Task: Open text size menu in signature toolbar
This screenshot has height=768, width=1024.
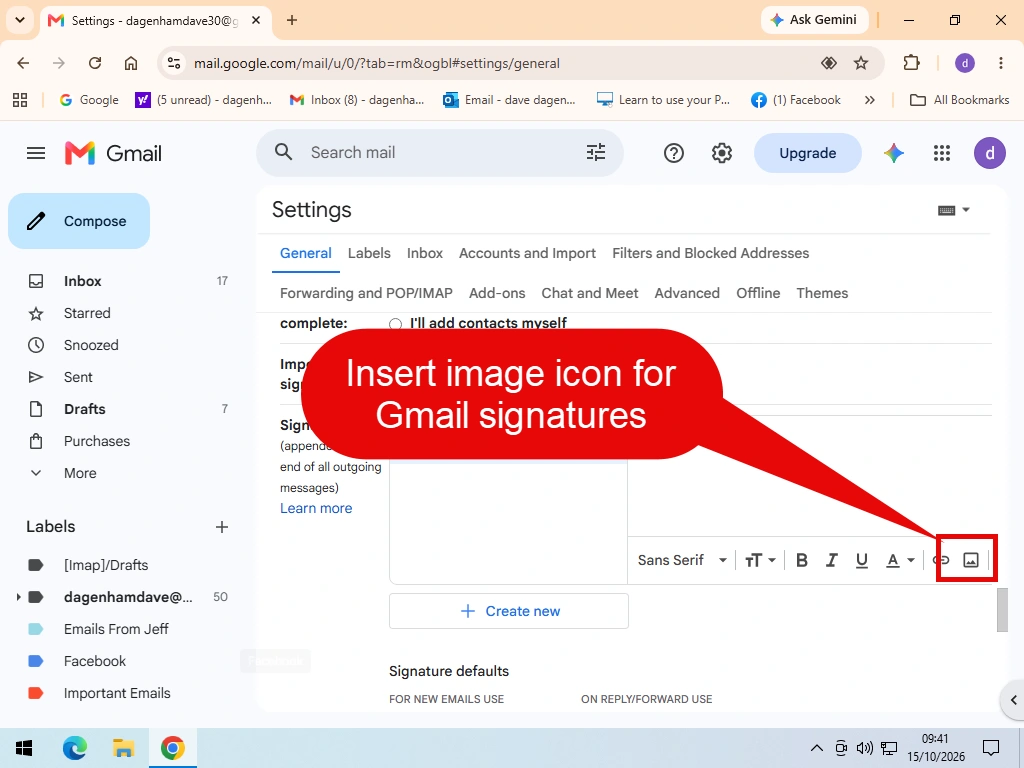Action: [x=760, y=560]
